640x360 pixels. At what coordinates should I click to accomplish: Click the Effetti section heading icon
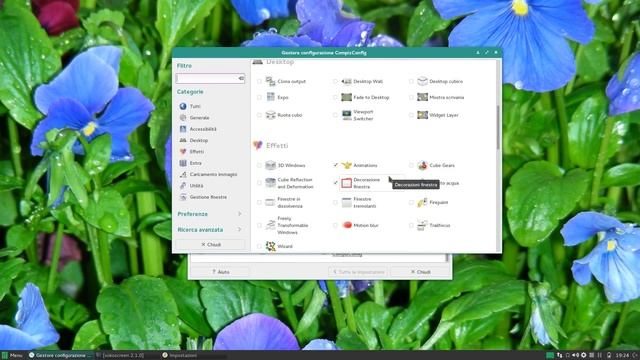(258, 145)
